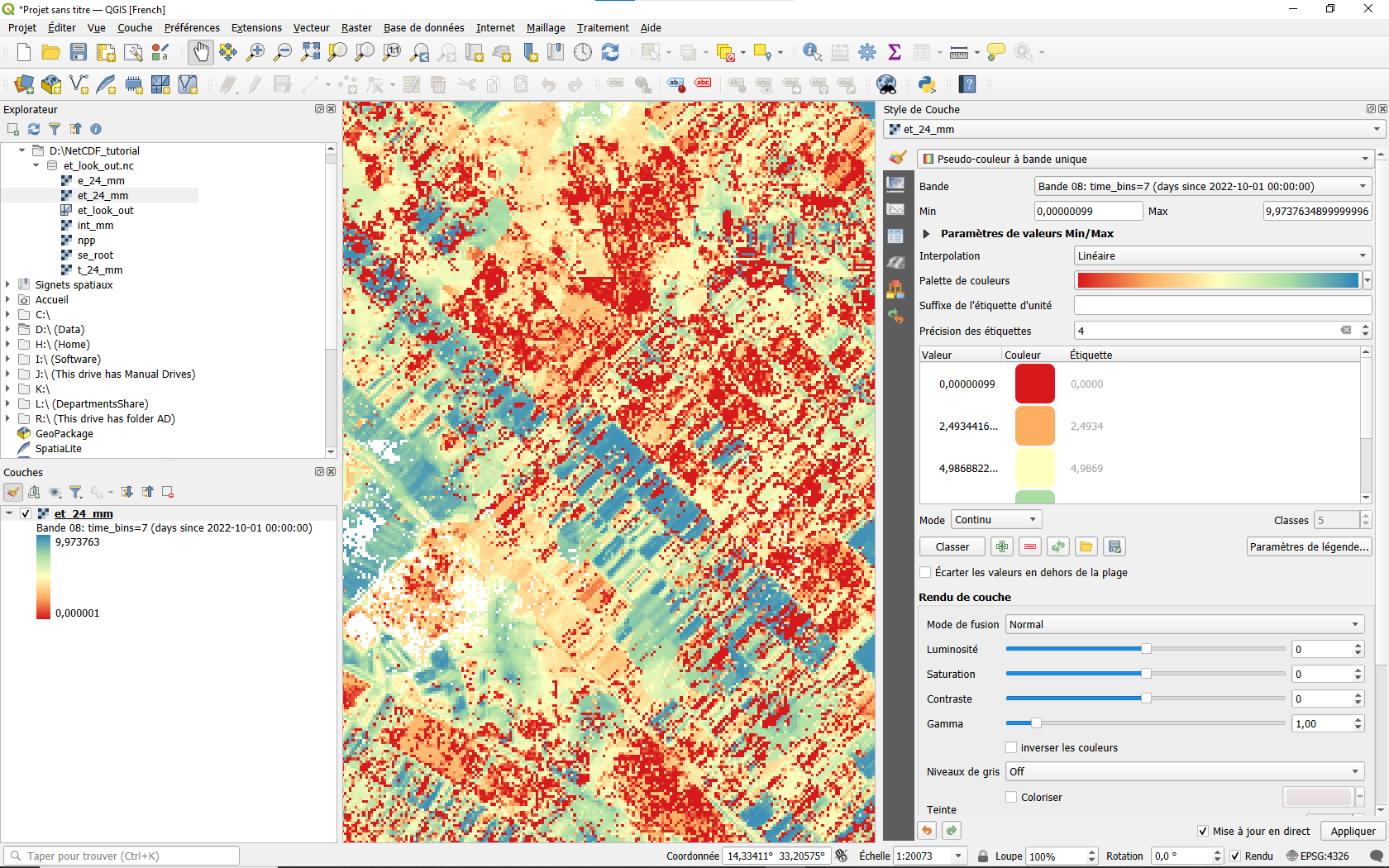
Task: Uncheck 'Mise à jour en direct'
Action: tap(1203, 832)
